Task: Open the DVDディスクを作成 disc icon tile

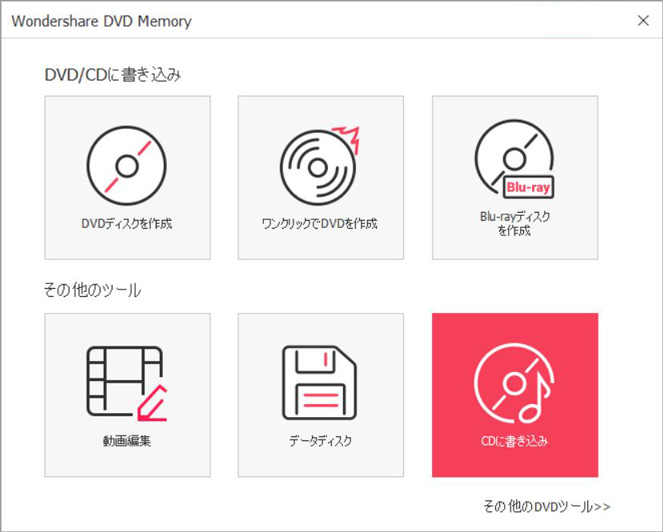Action: coord(127,177)
